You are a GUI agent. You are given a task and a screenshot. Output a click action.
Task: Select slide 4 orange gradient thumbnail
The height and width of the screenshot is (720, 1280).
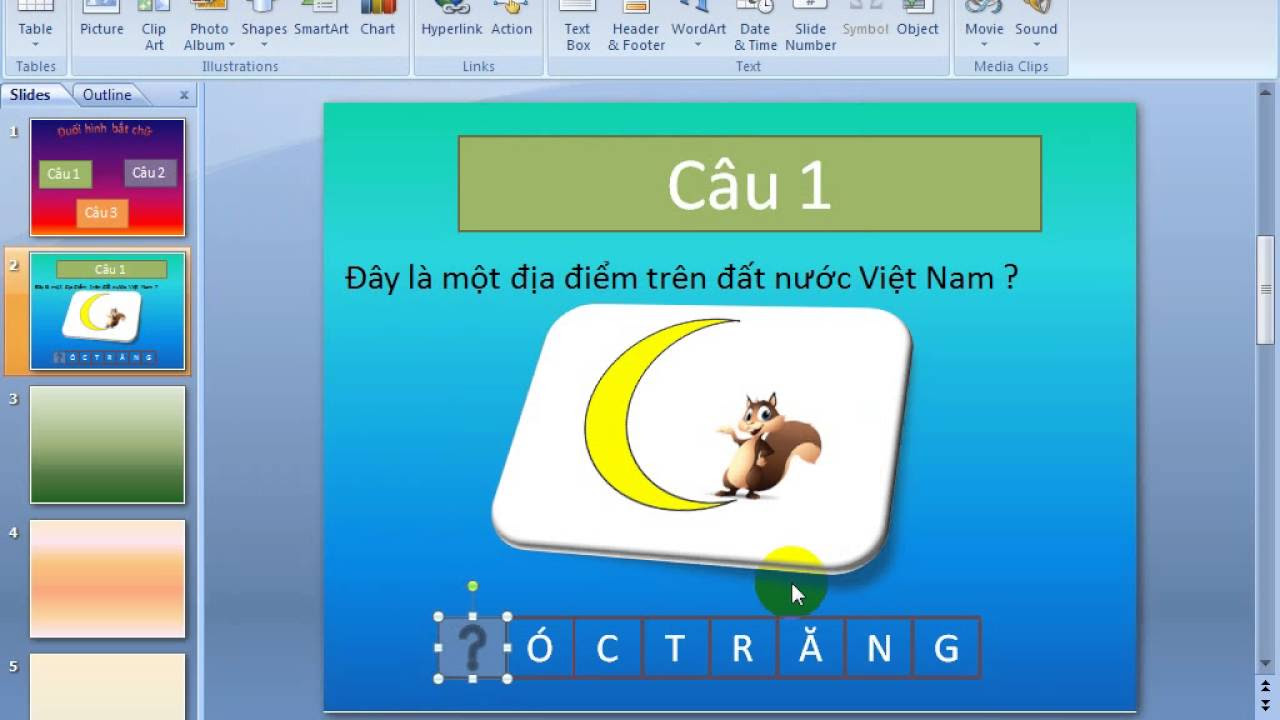click(x=108, y=579)
